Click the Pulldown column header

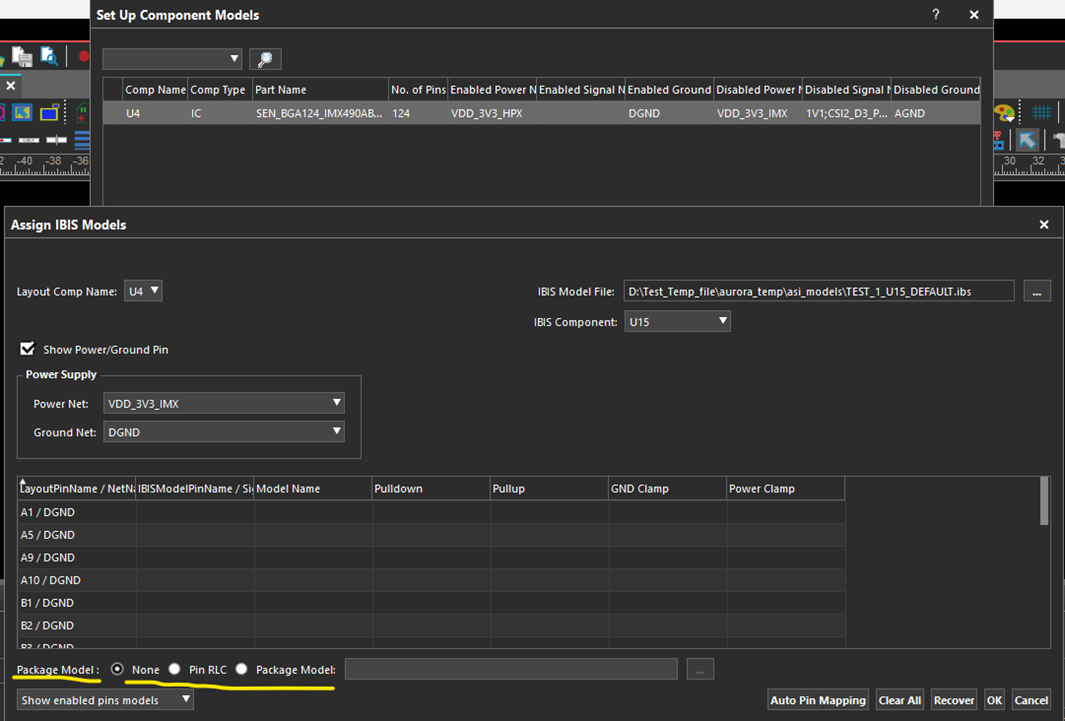pos(431,488)
